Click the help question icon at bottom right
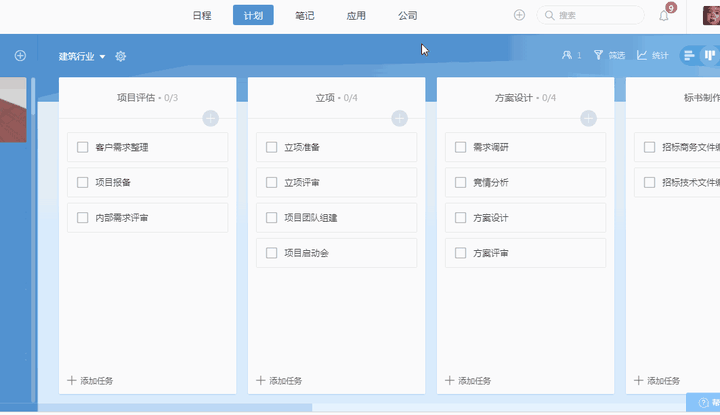The height and width of the screenshot is (415, 720). (703, 403)
